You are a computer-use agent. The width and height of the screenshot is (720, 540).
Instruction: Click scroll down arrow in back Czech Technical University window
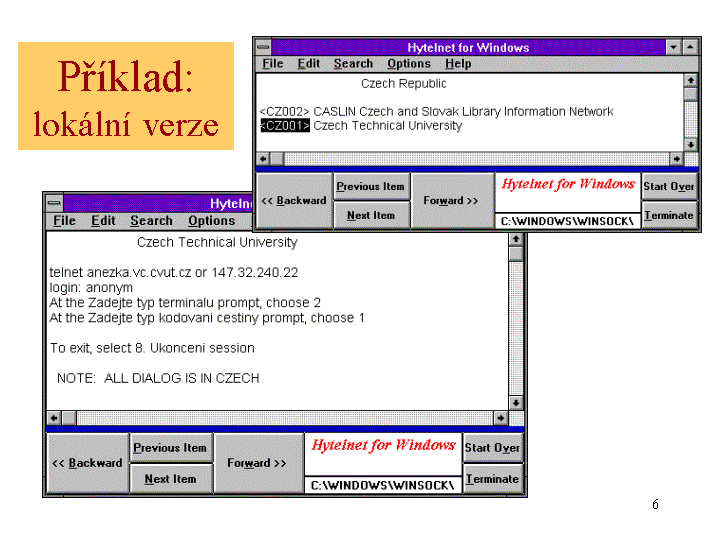point(516,403)
